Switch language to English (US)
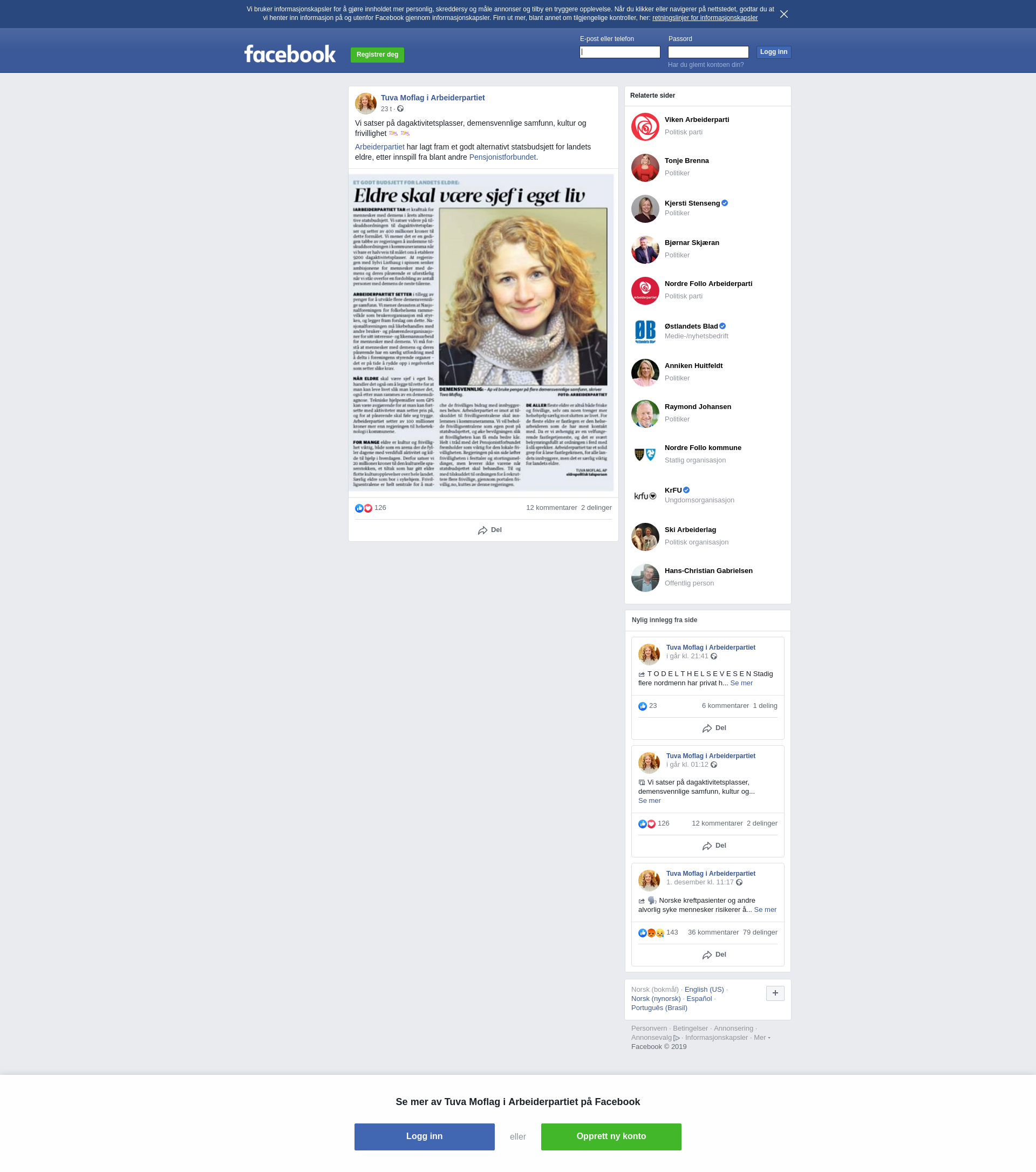This screenshot has height=1172, width=1036. [704, 990]
